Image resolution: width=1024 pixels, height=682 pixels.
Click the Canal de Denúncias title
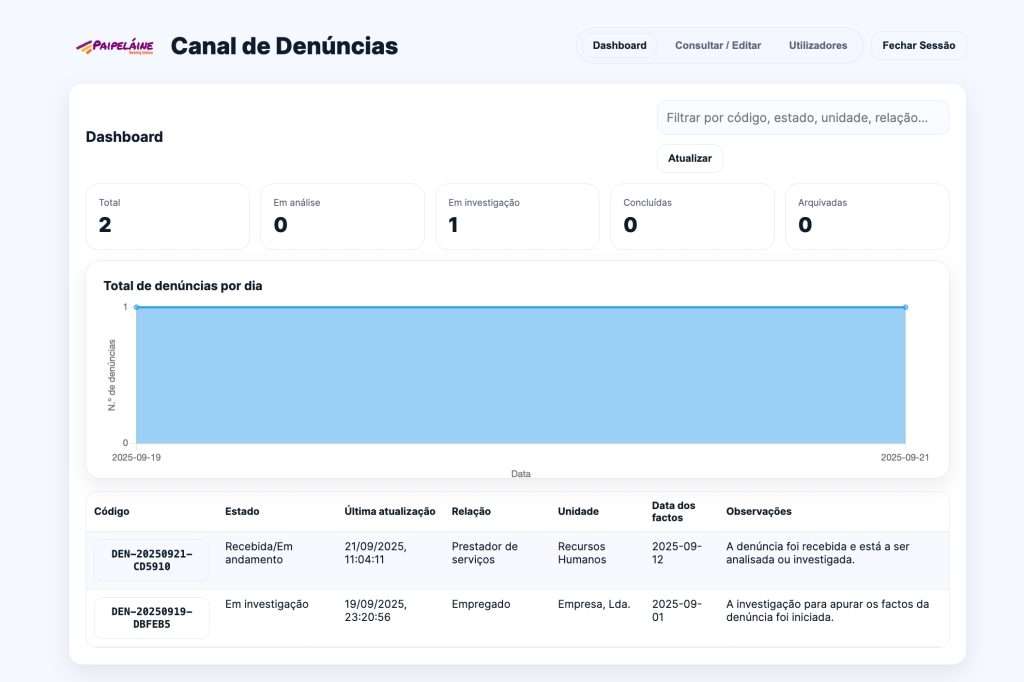[284, 46]
